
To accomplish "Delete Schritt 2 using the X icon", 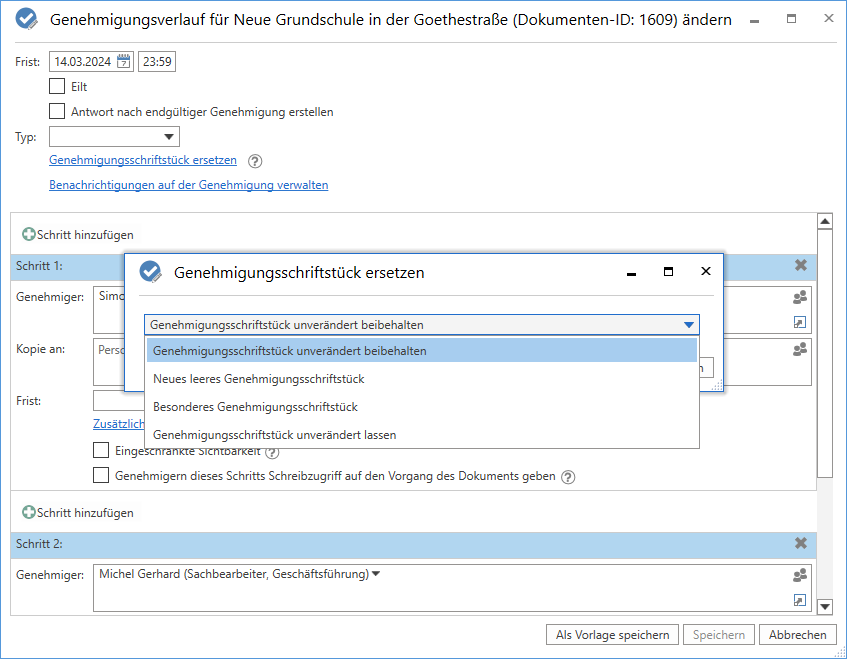I will pyautogui.click(x=800, y=543).
